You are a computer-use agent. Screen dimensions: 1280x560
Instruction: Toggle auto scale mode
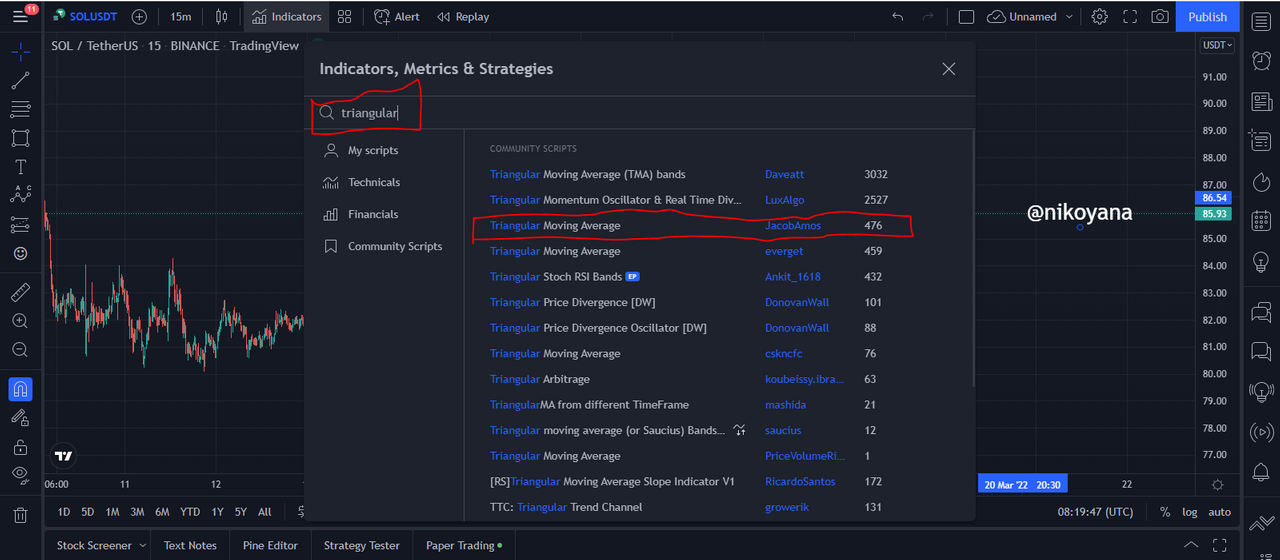(x=1220, y=512)
